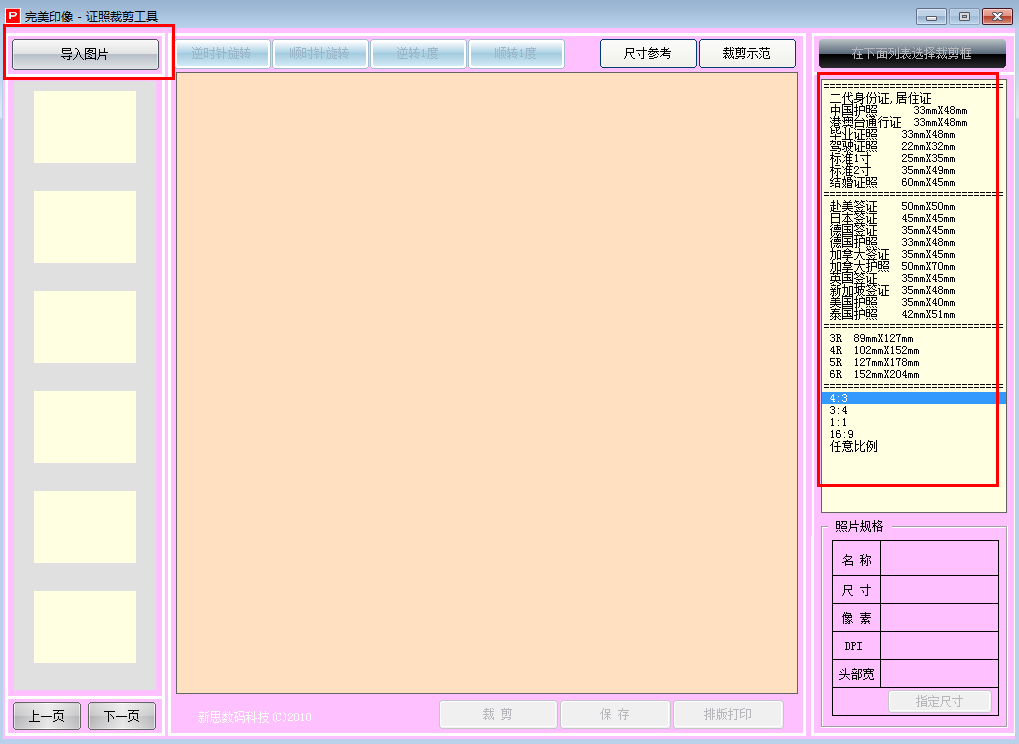Click the 在下面列表选择裁剪框 black banner button
The width and height of the screenshot is (1019, 744).
pyautogui.click(x=912, y=53)
